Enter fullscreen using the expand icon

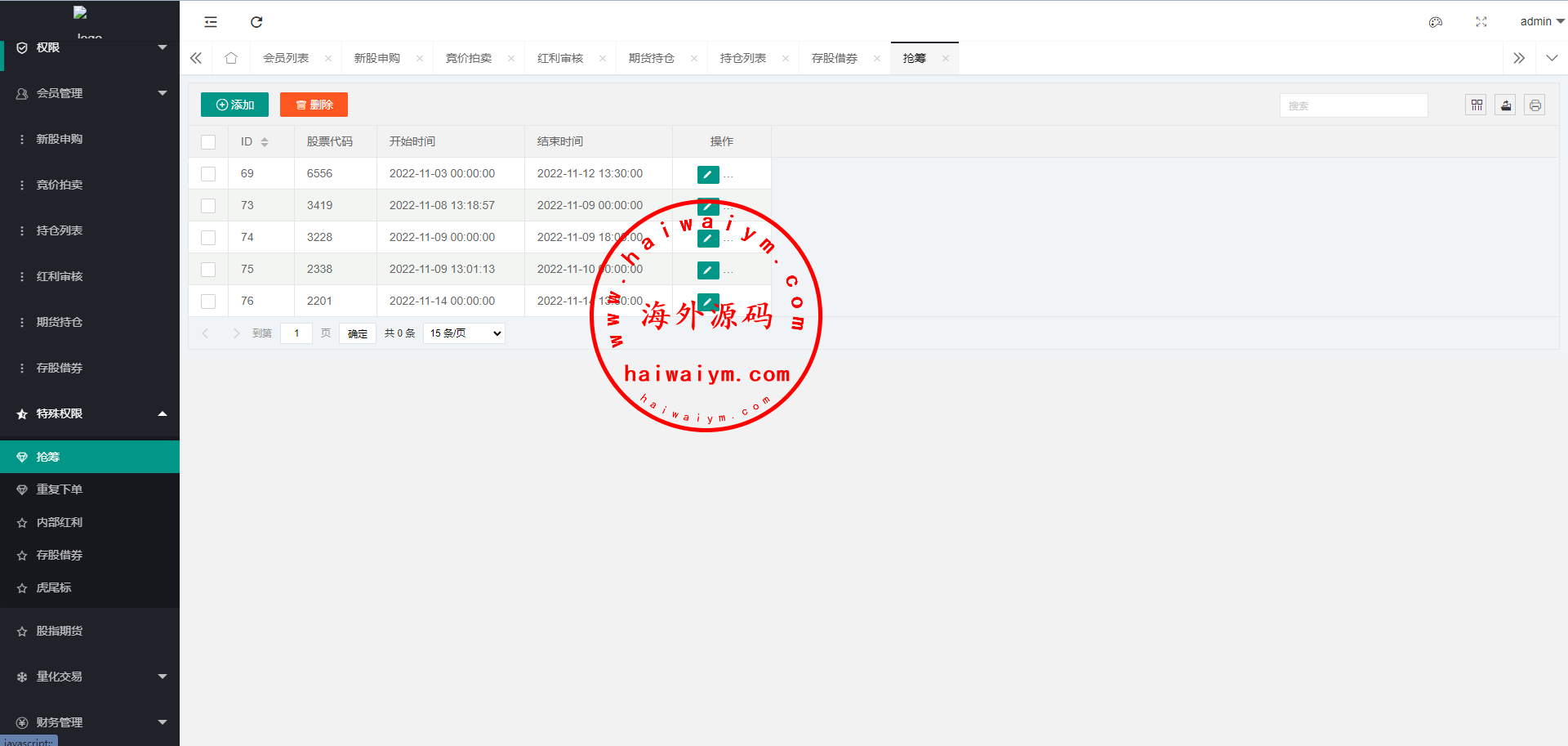pos(1481,22)
